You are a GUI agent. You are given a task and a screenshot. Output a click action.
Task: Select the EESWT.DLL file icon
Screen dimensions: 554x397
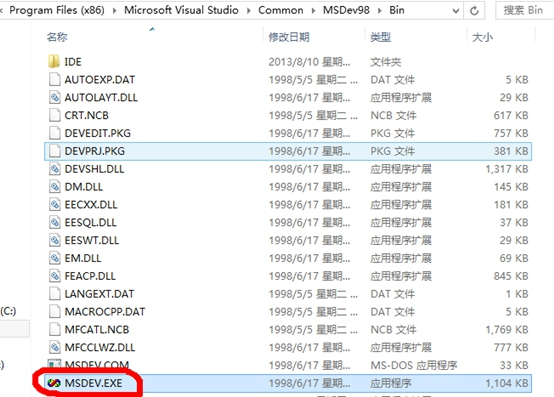click(54, 240)
